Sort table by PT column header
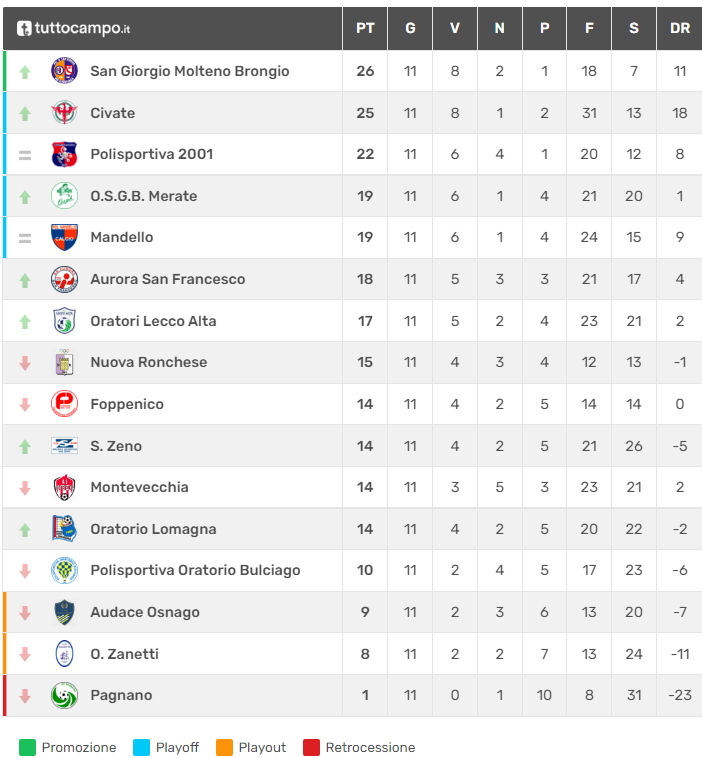Screen dimensions: 702x758 [x=365, y=28]
